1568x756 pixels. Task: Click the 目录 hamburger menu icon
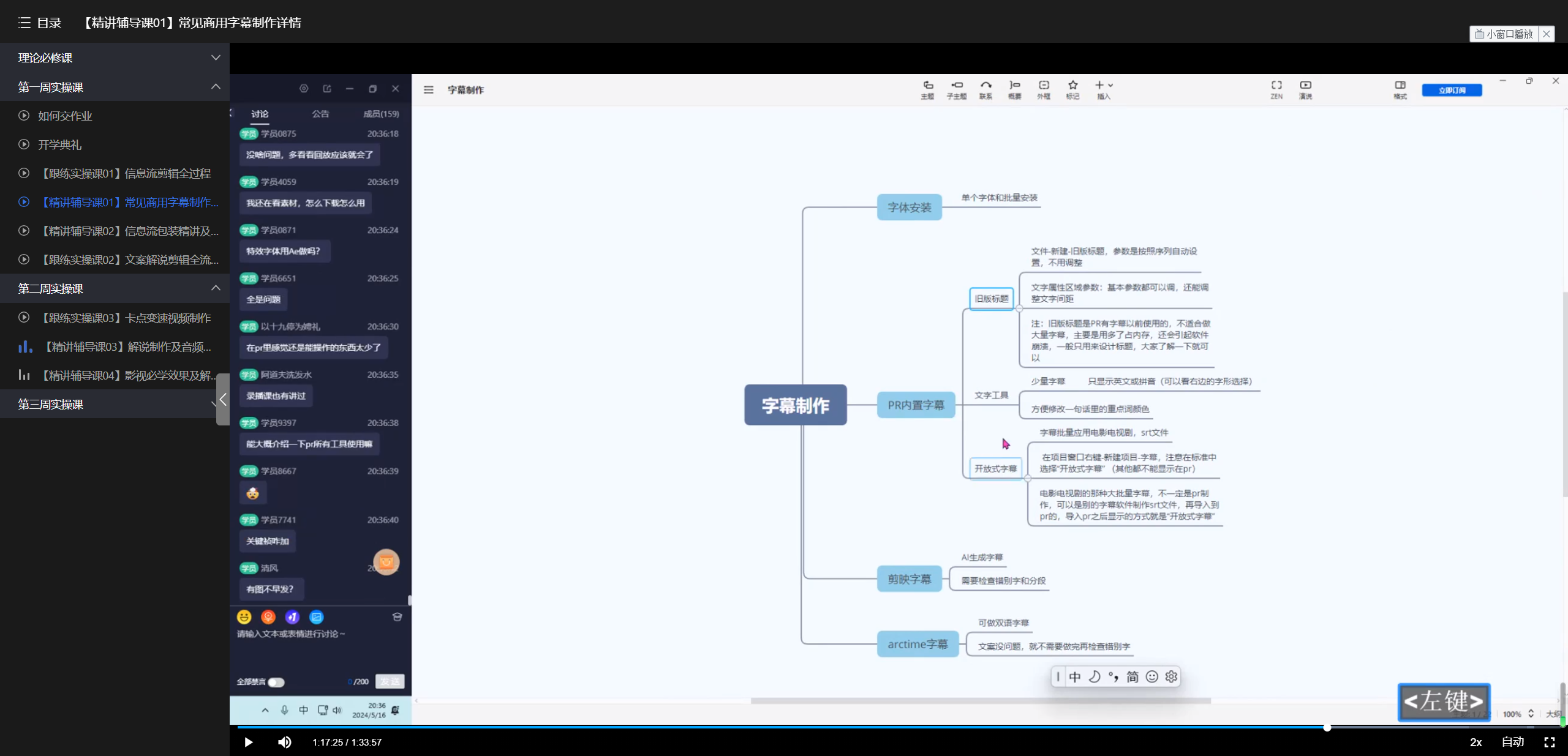[24, 23]
